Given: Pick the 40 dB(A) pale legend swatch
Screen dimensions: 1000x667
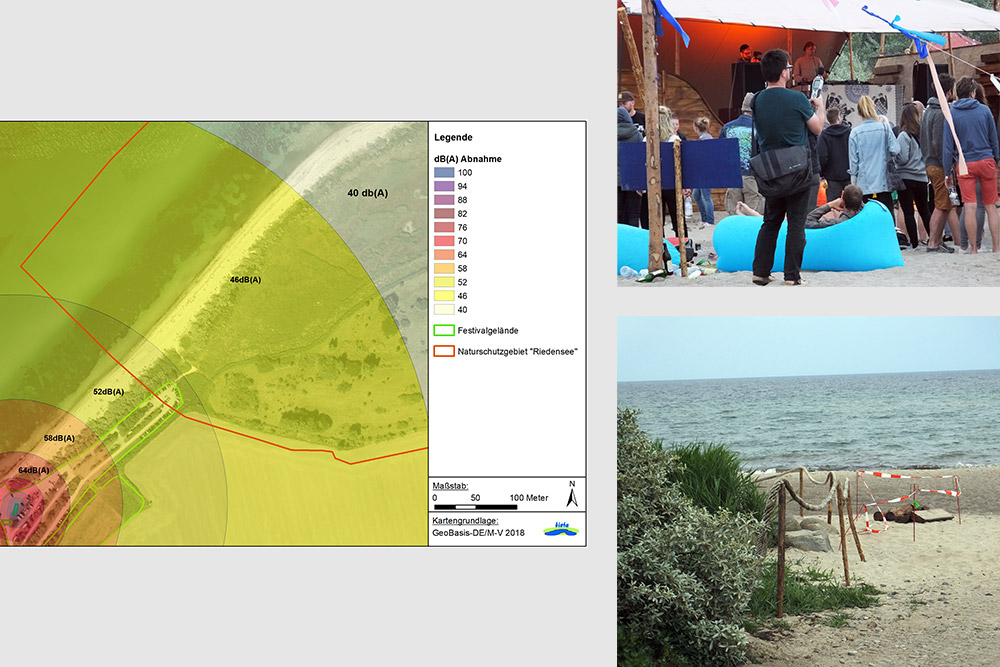Looking at the screenshot, I should point(444,309).
